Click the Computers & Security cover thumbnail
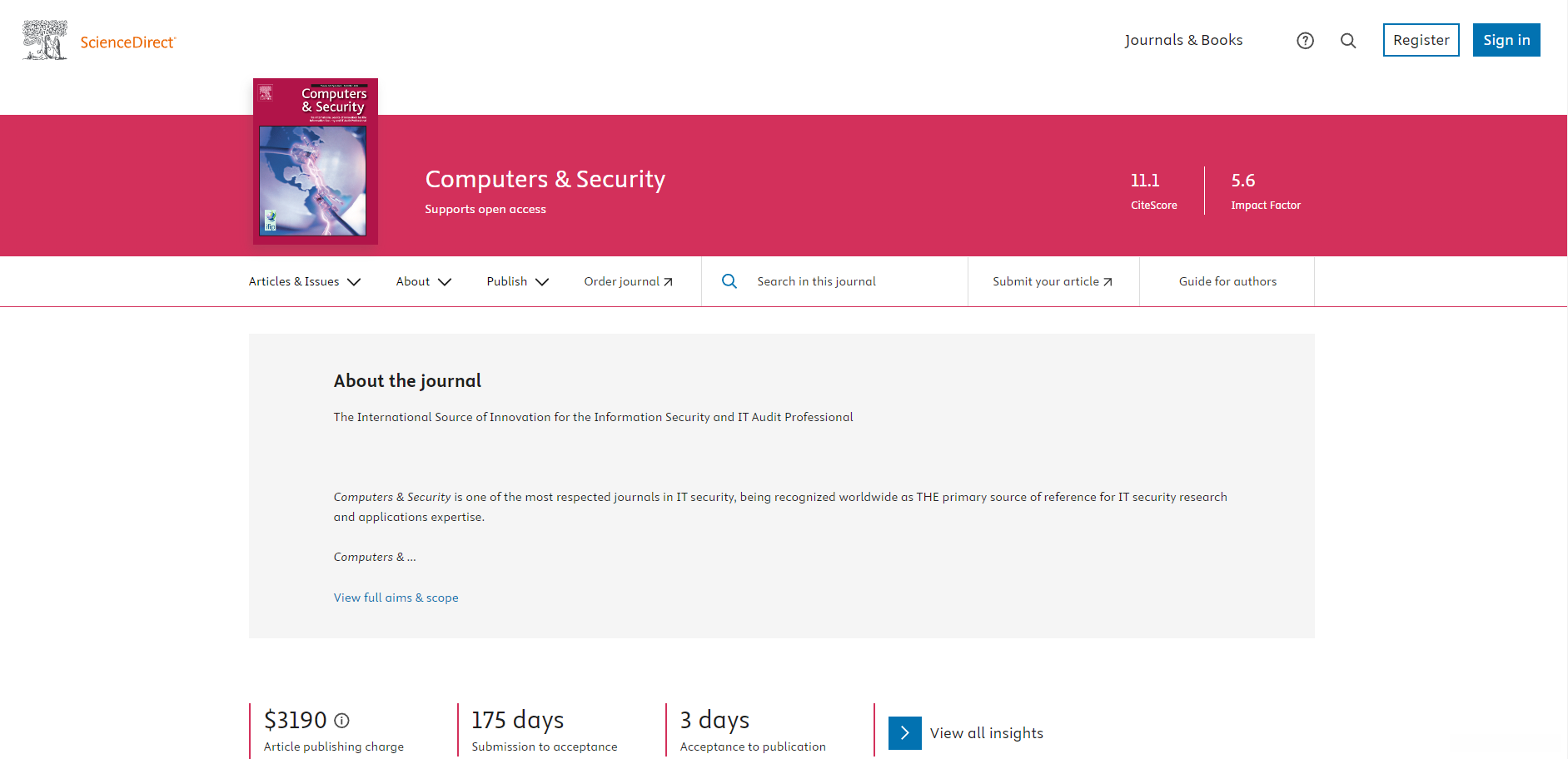 pos(316,161)
